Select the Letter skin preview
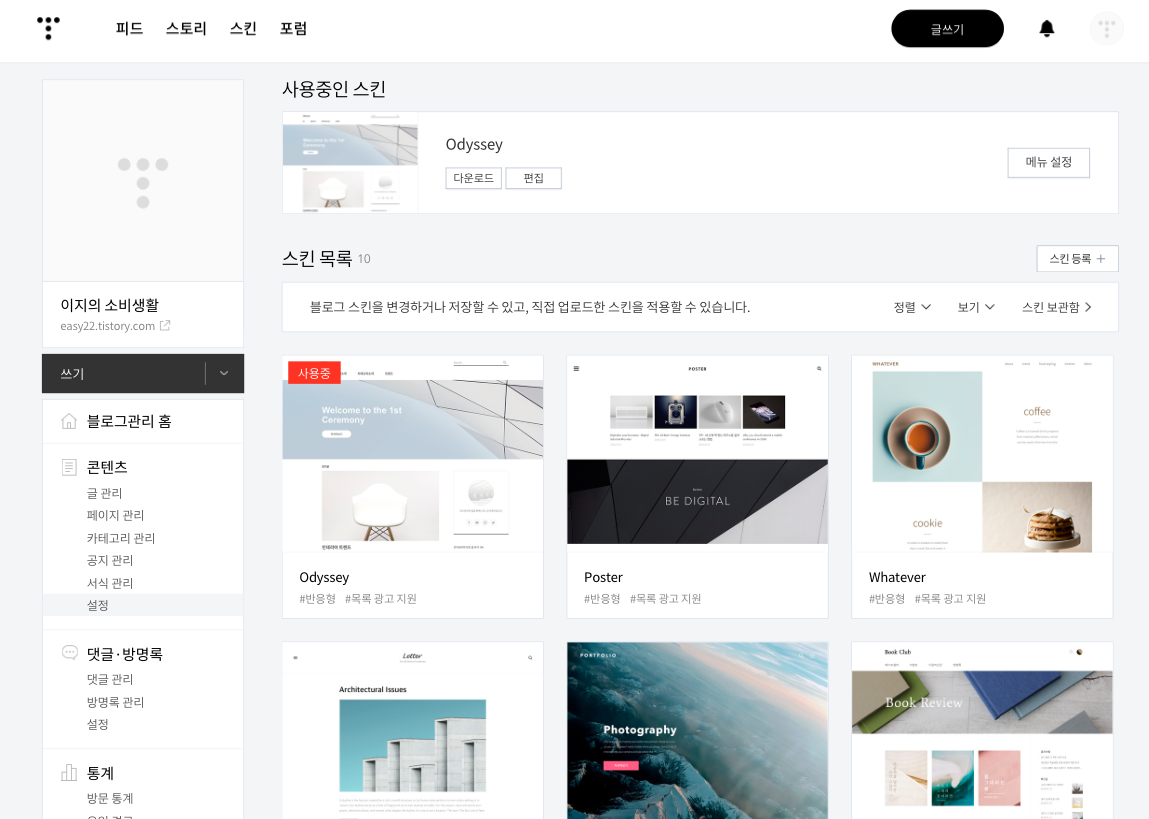Screen dimensions: 1149x819 click(x=413, y=730)
